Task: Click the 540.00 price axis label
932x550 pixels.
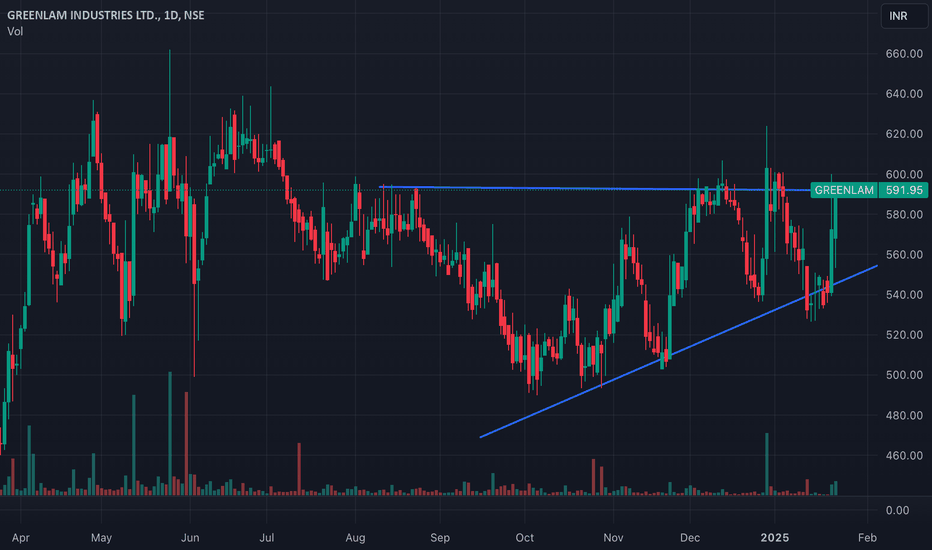Action: [x=903, y=295]
